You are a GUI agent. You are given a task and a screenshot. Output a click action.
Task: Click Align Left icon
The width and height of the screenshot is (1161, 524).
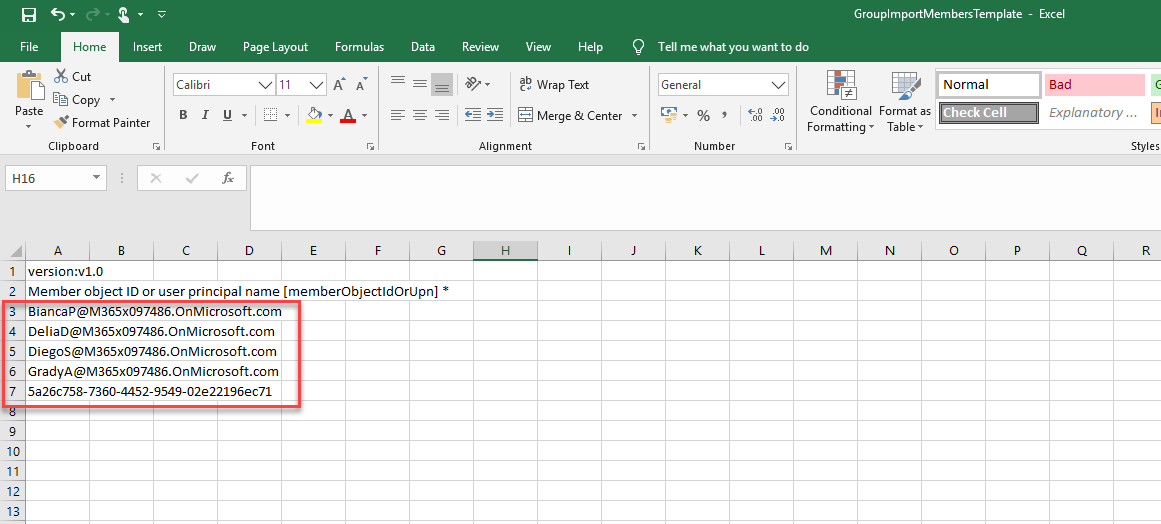tap(398, 115)
